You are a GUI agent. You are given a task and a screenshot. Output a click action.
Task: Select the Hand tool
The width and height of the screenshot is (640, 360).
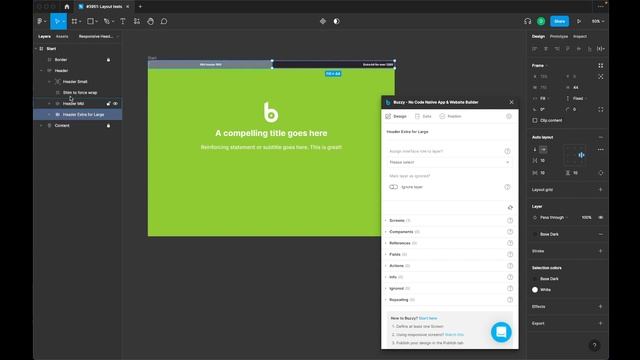point(151,21)
